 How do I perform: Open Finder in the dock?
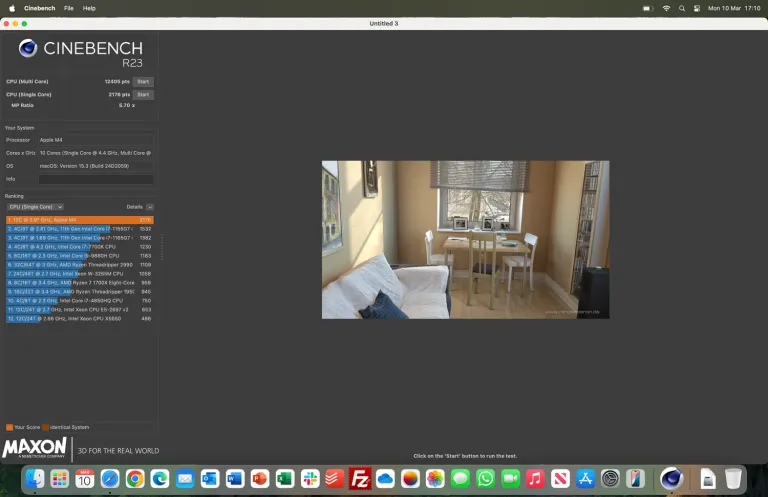[x=35, y=479]
